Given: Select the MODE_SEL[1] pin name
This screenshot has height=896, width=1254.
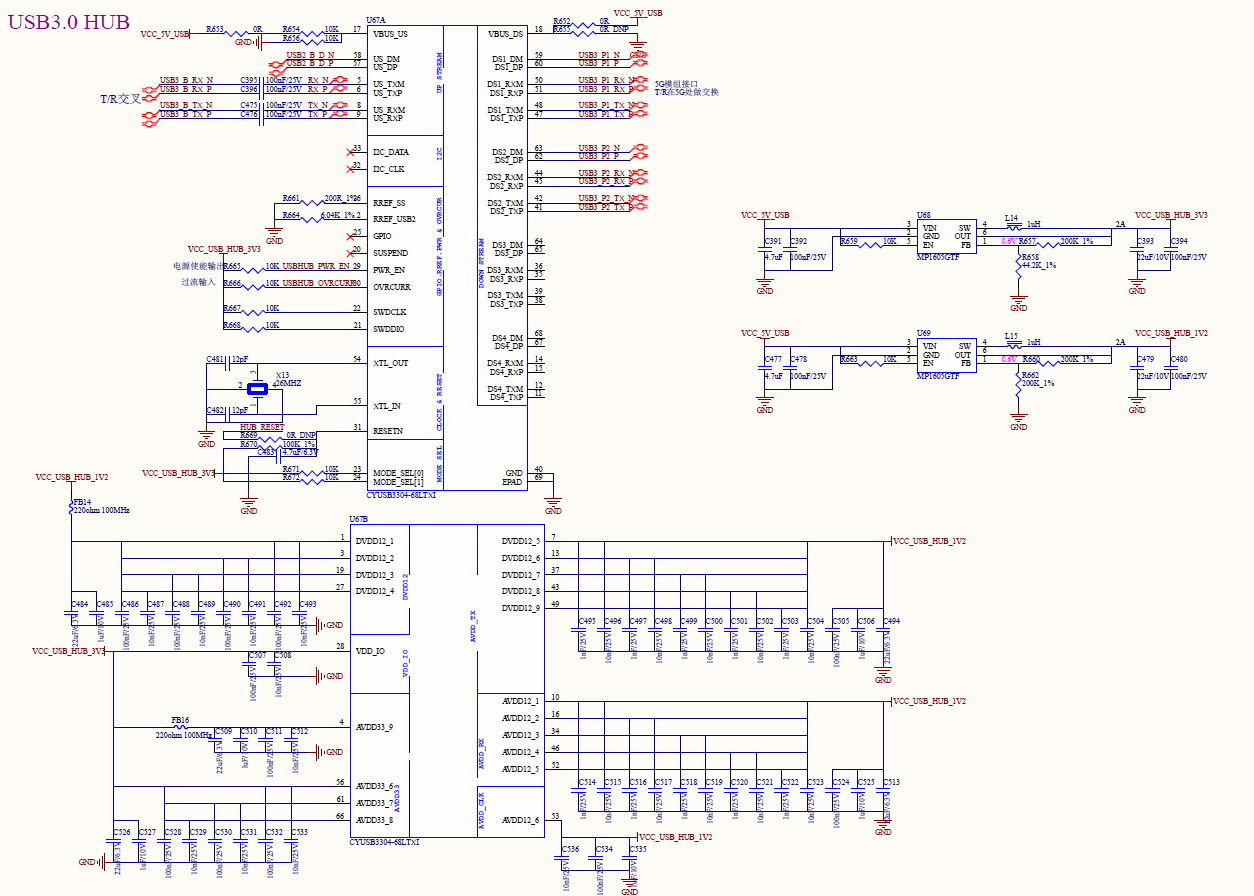Looking at the screenshot, I should click(x=398, y=482).
